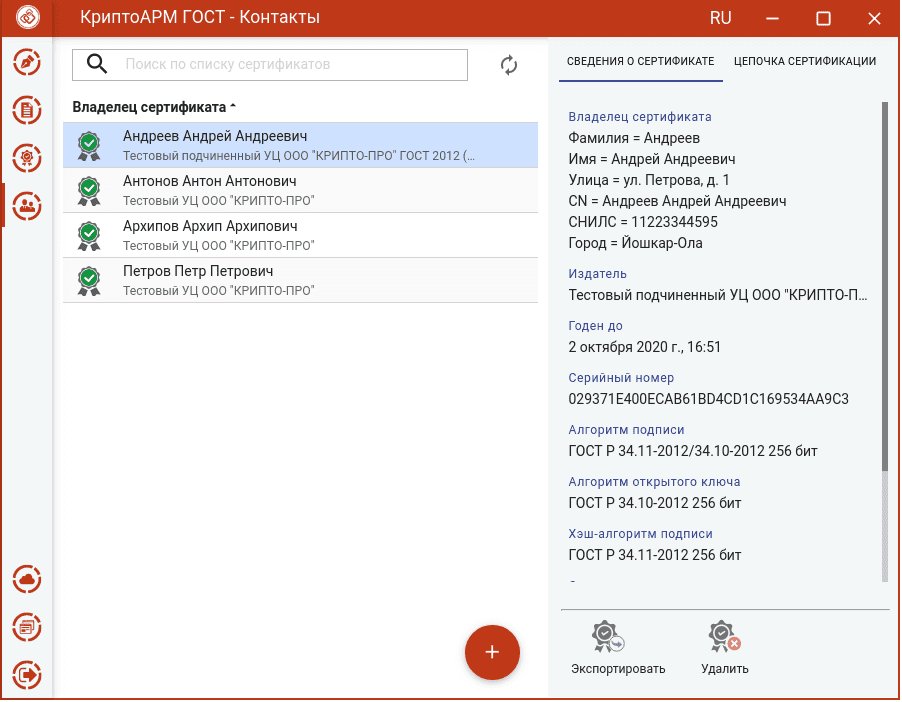Click the CN = Андреев Андрей Андреевич line

677,201
